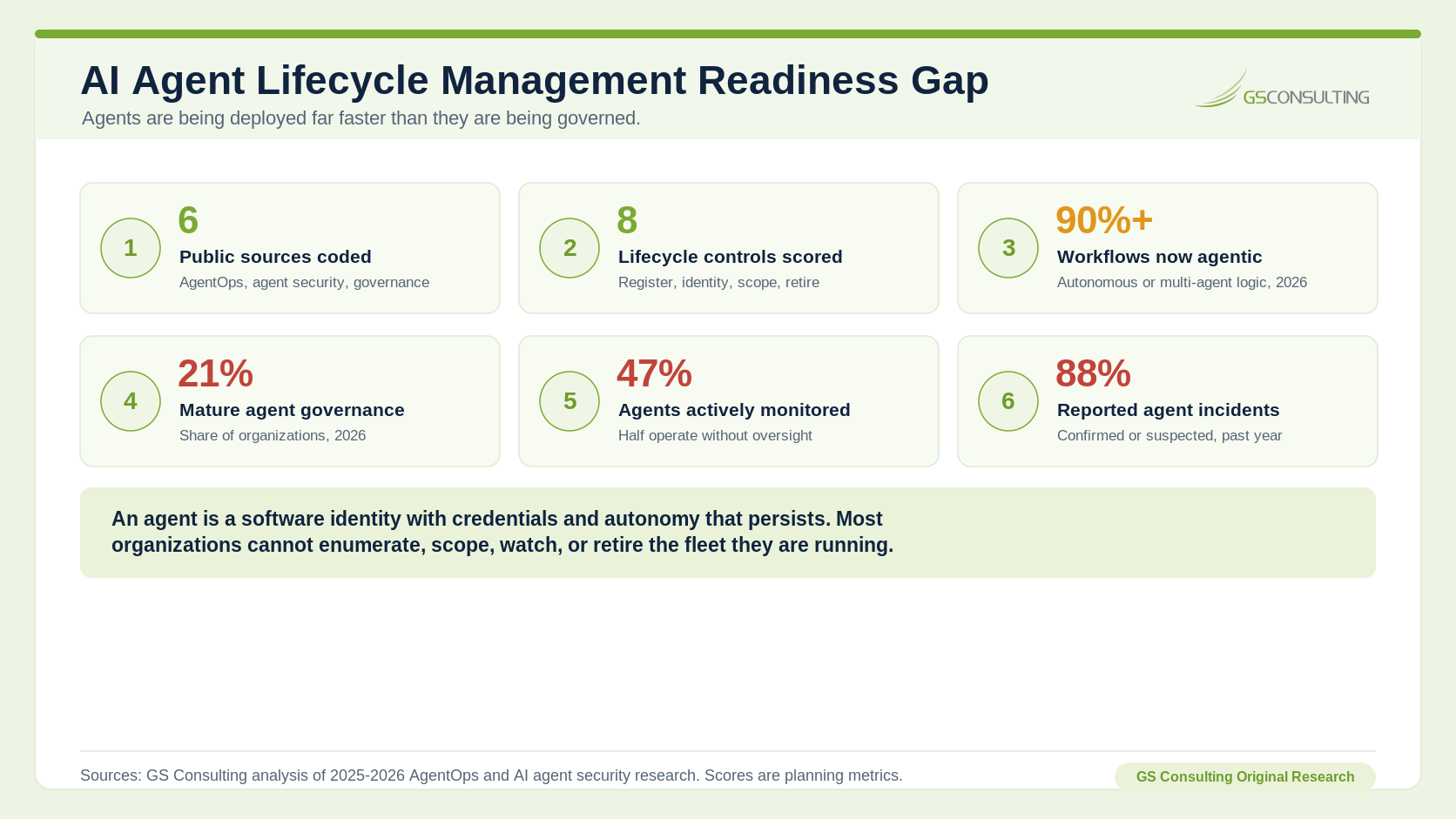This screenshot has height=819, width=1456.
Task: Click Register, identity, scope, retire text
Action: point(718,283)
